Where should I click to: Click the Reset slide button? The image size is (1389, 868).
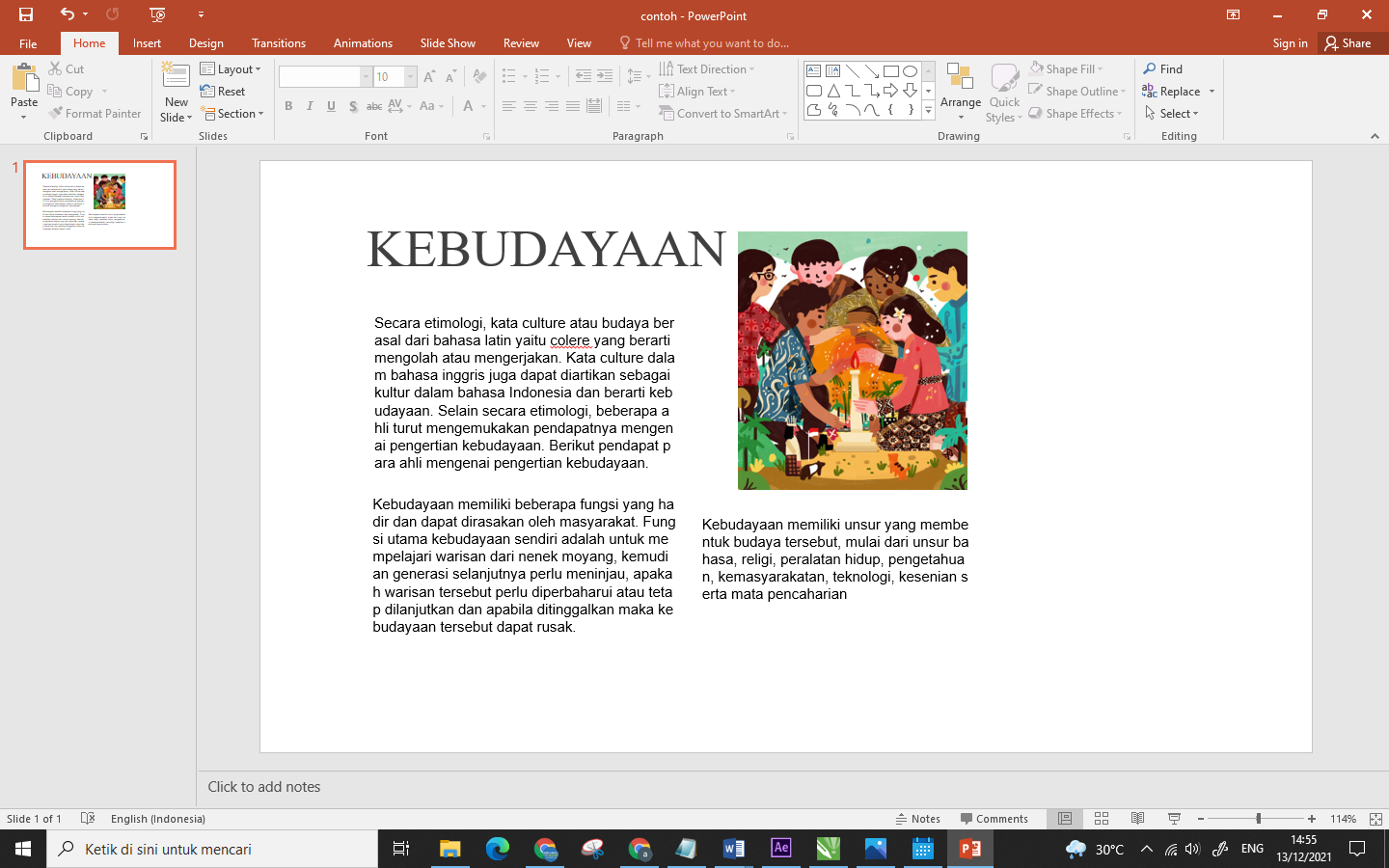tap(223, 92)
